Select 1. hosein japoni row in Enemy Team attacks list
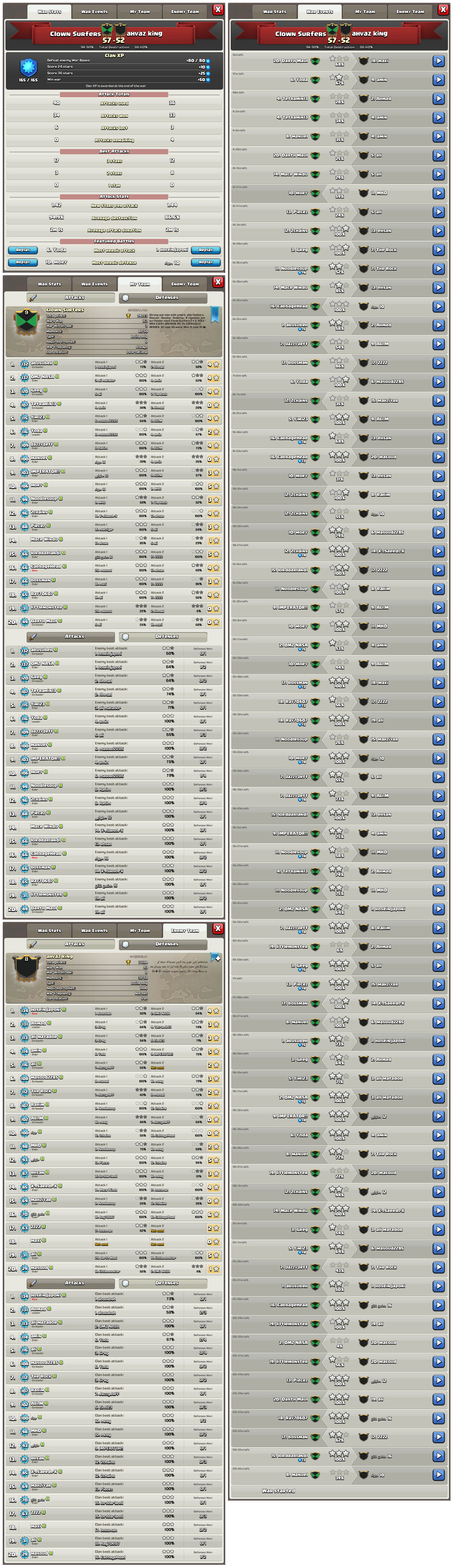The height and width of the screenshot is (1568, 453). [x=114, y=1011]
